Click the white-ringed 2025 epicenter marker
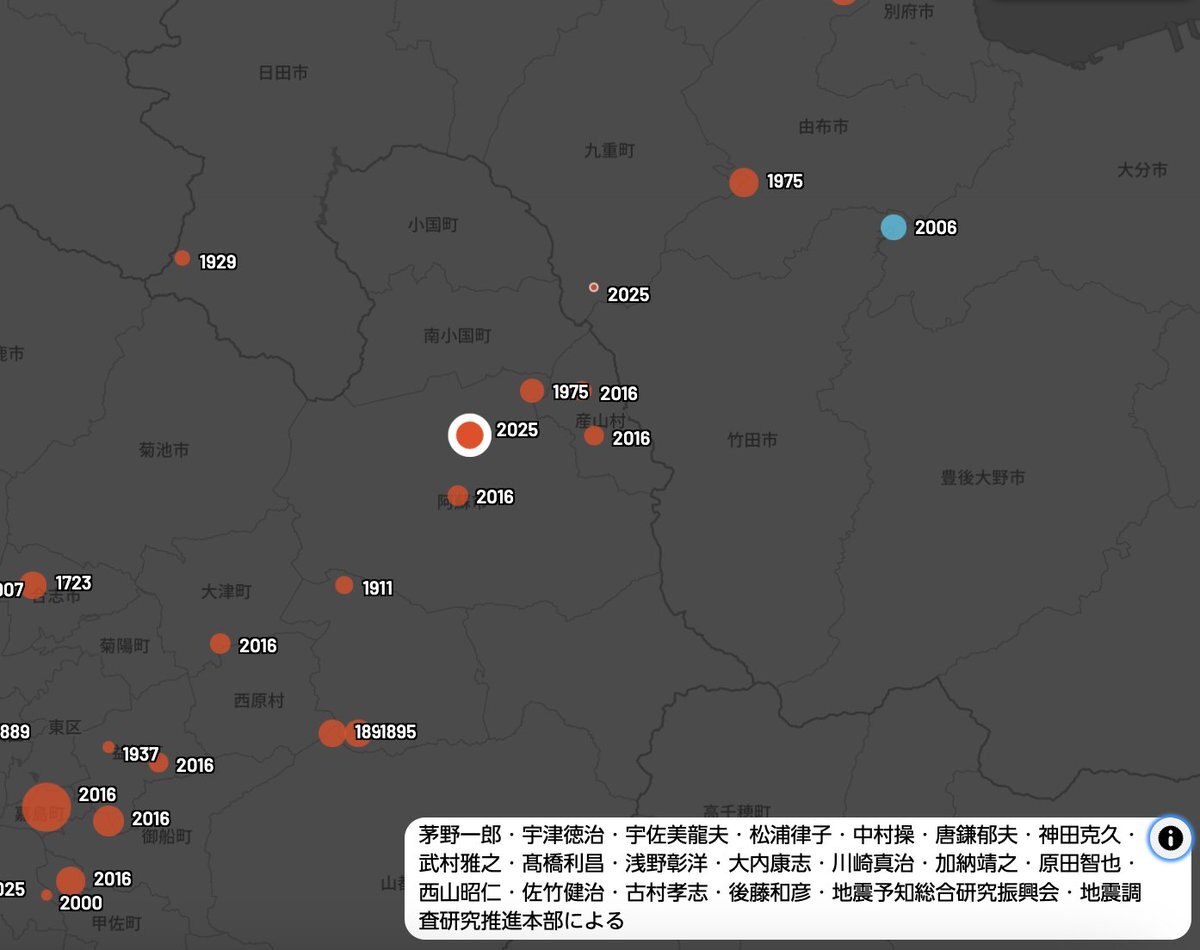Viewport: 1200px width, 950px height. 469,435
